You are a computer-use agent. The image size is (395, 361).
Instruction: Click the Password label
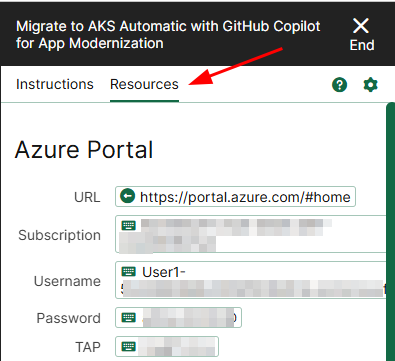[68, 318]
